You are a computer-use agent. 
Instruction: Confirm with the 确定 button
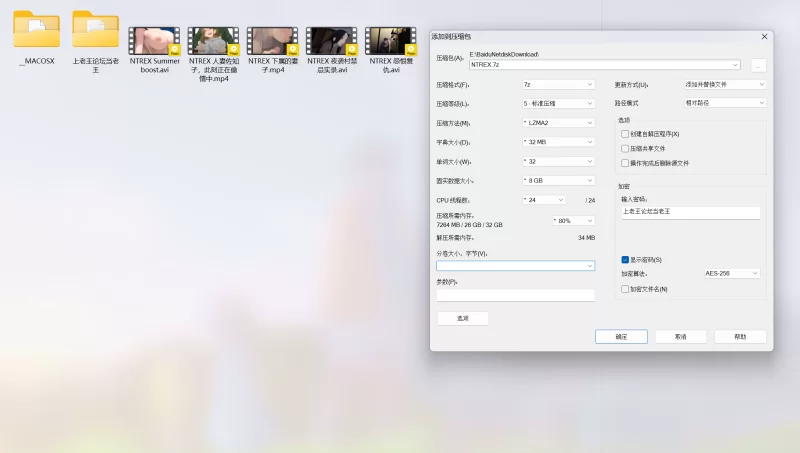click(x=621, y=337)
